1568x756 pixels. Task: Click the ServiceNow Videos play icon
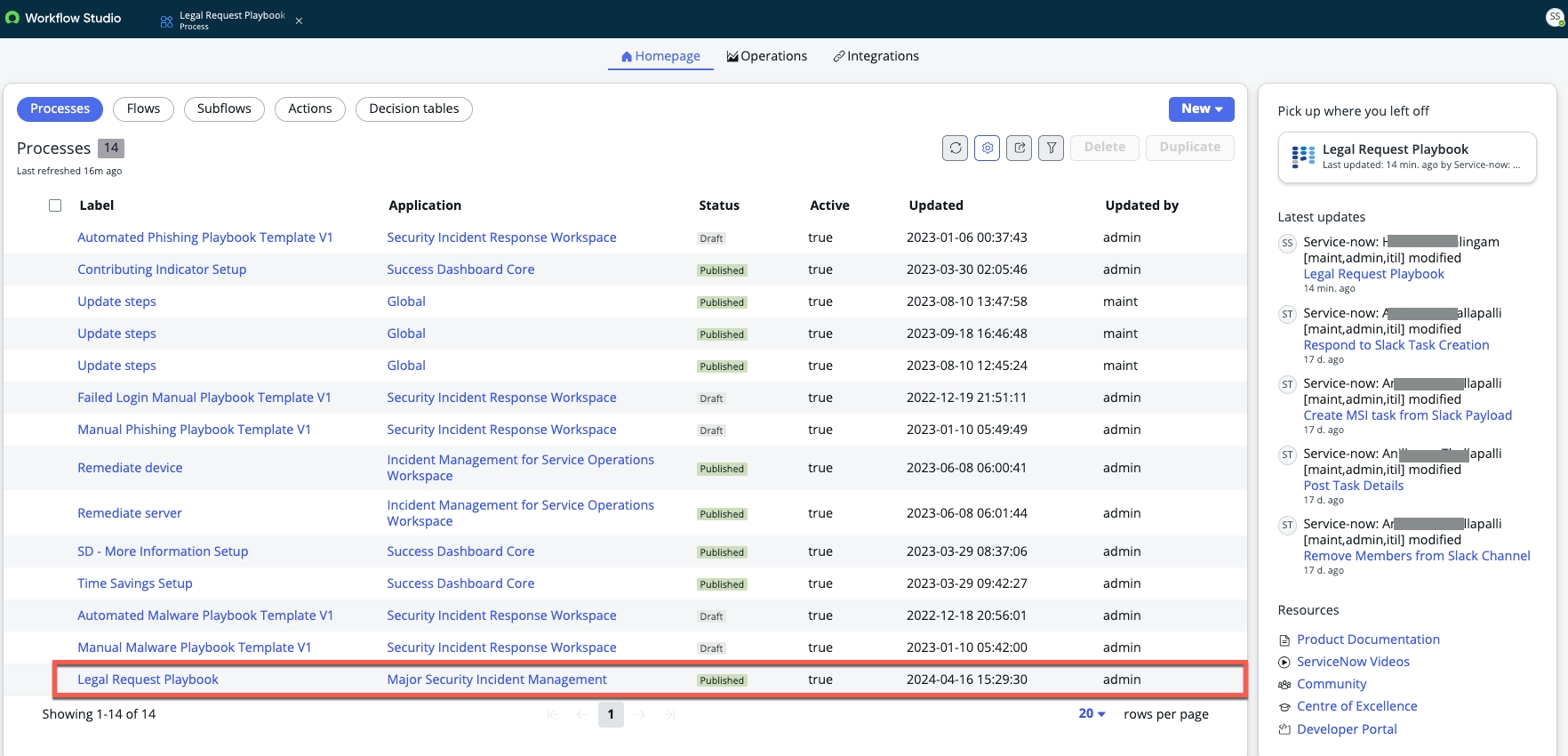[x=1284, y=663]
